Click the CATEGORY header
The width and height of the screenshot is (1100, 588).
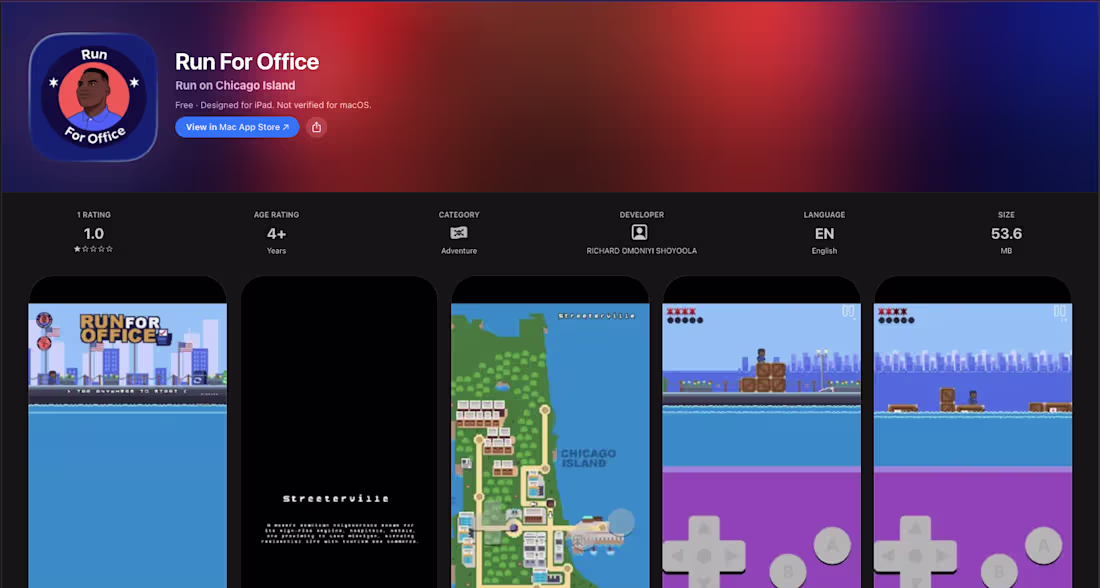coord(459,215)
